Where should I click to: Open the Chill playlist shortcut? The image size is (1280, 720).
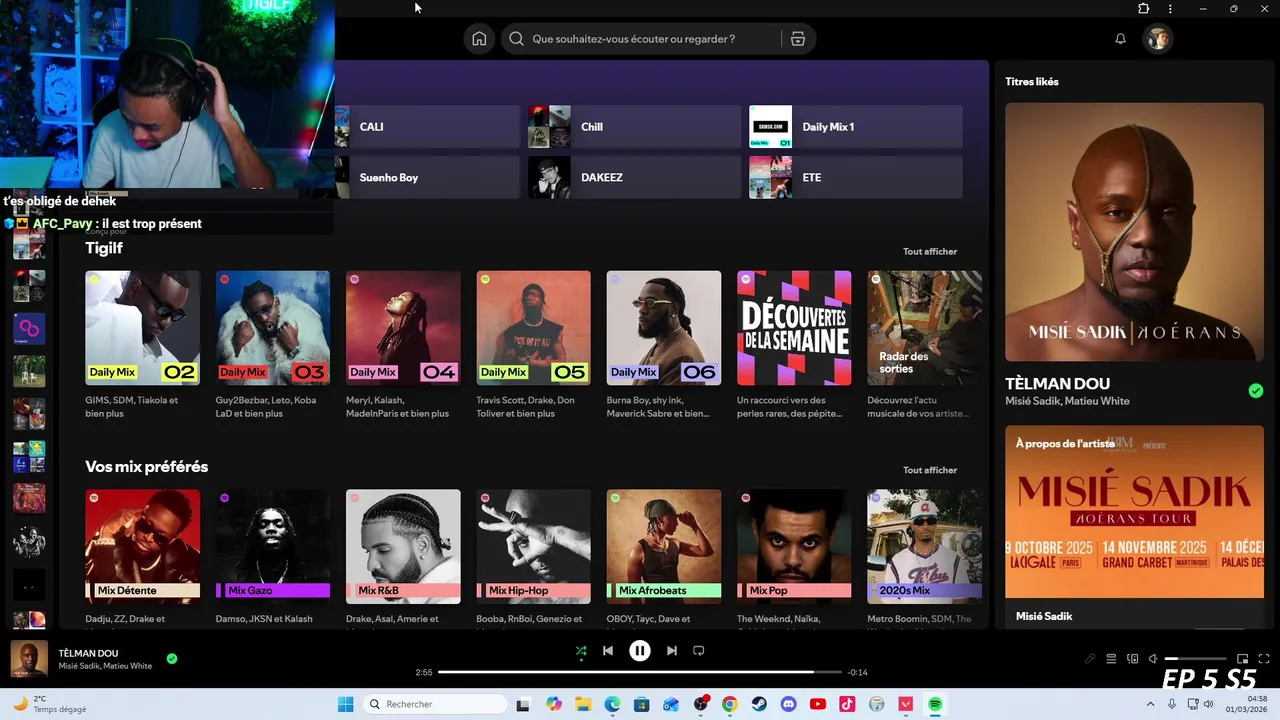pyautogui.click(x=634, y=127)
